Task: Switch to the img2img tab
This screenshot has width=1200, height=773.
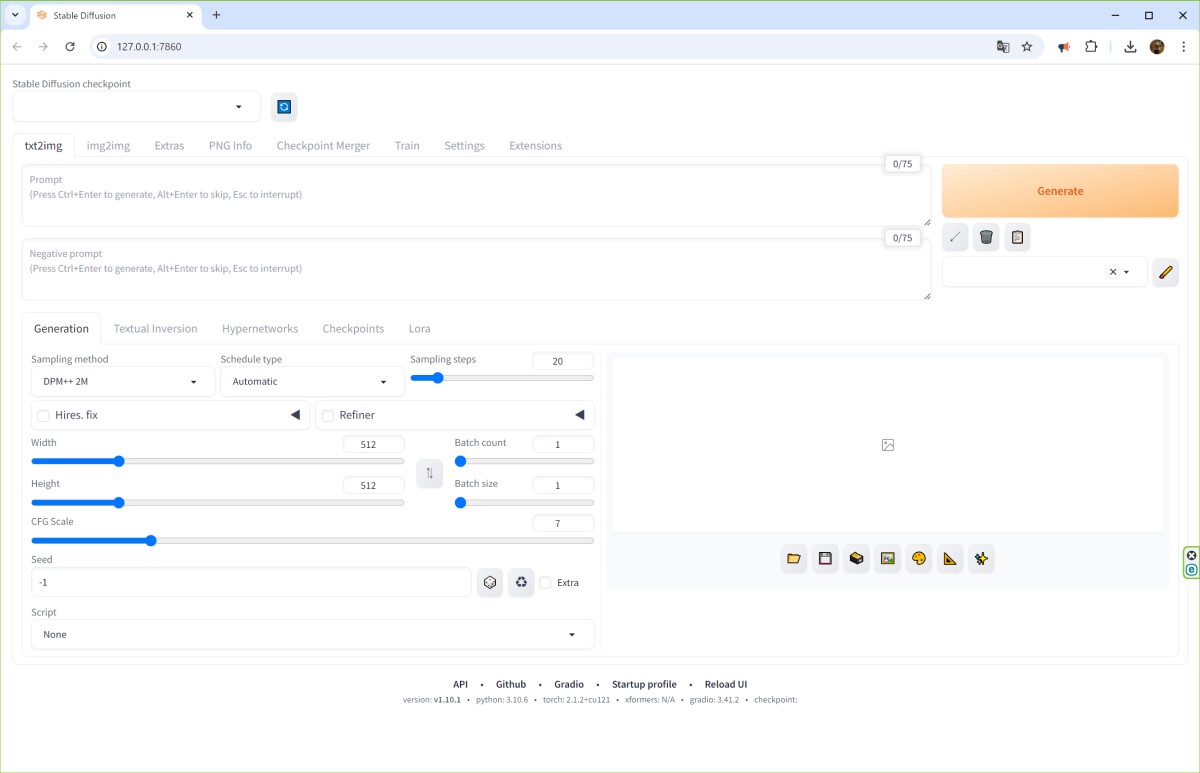Action: click(x=108, y=146)
